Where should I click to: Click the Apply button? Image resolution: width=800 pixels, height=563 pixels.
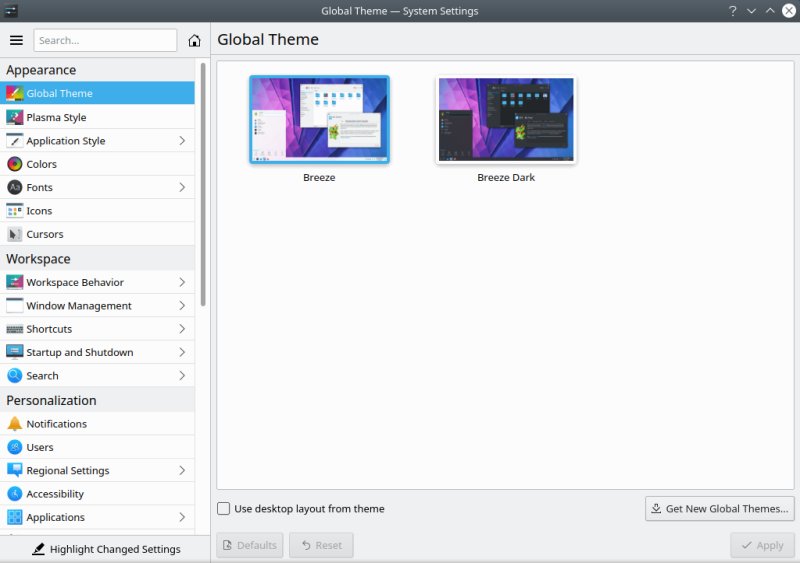click(762, 545)
